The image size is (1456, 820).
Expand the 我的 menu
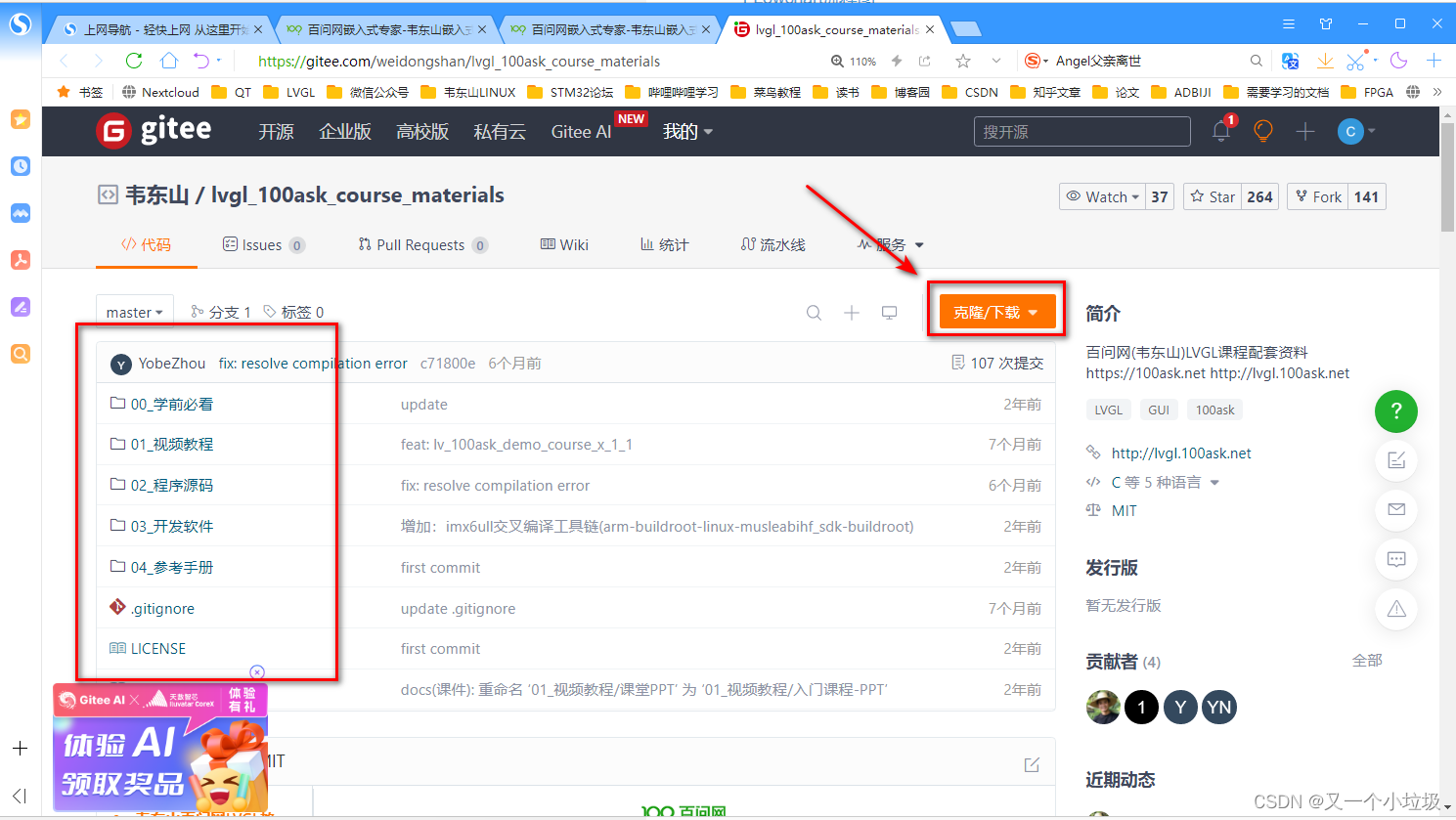tap(688, 131)
